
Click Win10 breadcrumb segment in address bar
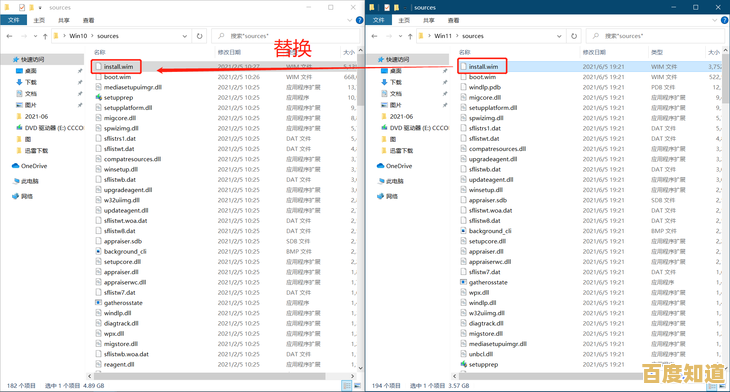click(x=78, y=36)
